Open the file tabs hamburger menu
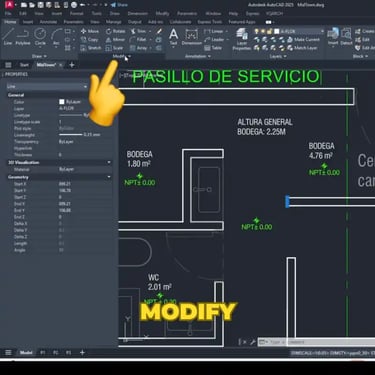The height and width of the screenshot is (375, 375). click(x=8, y=65)
